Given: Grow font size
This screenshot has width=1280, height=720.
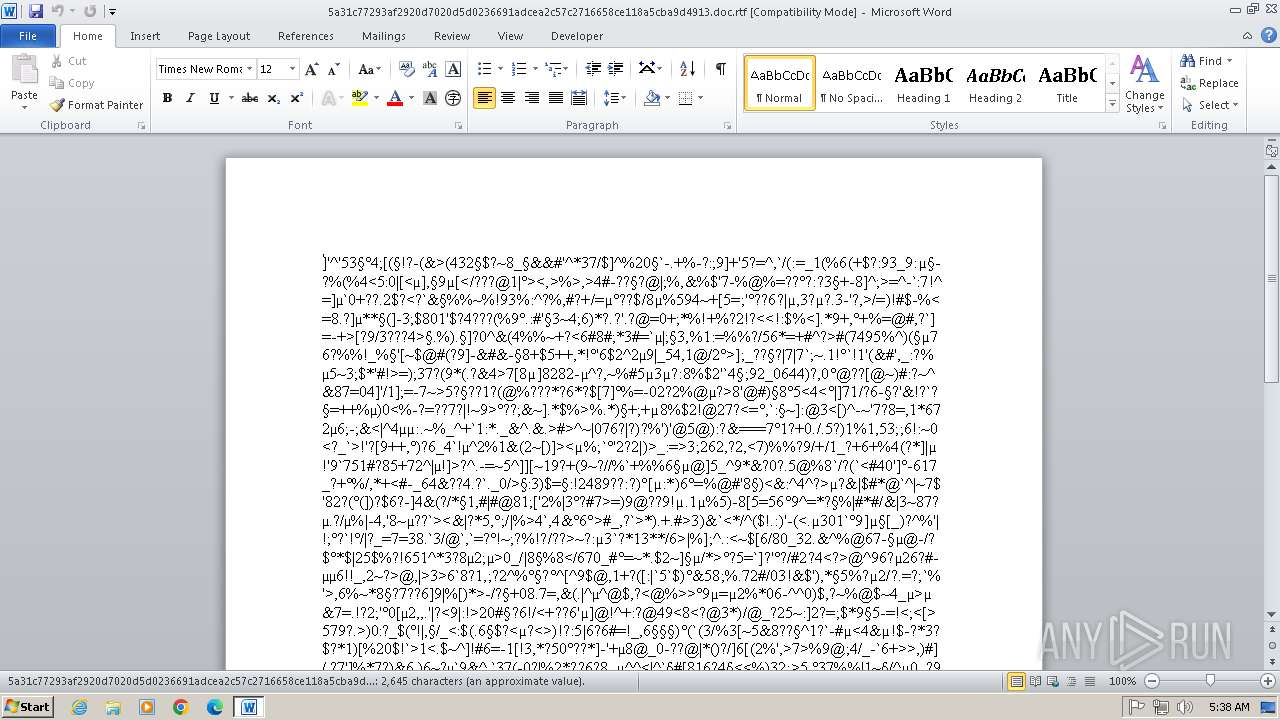Looking at the screenshot, I should [x=312, y=69].
